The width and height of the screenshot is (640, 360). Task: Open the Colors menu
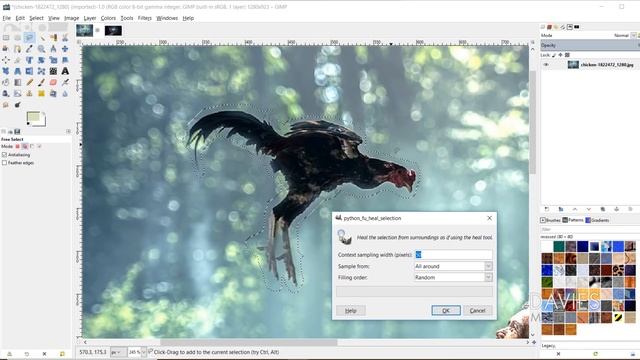108,18
